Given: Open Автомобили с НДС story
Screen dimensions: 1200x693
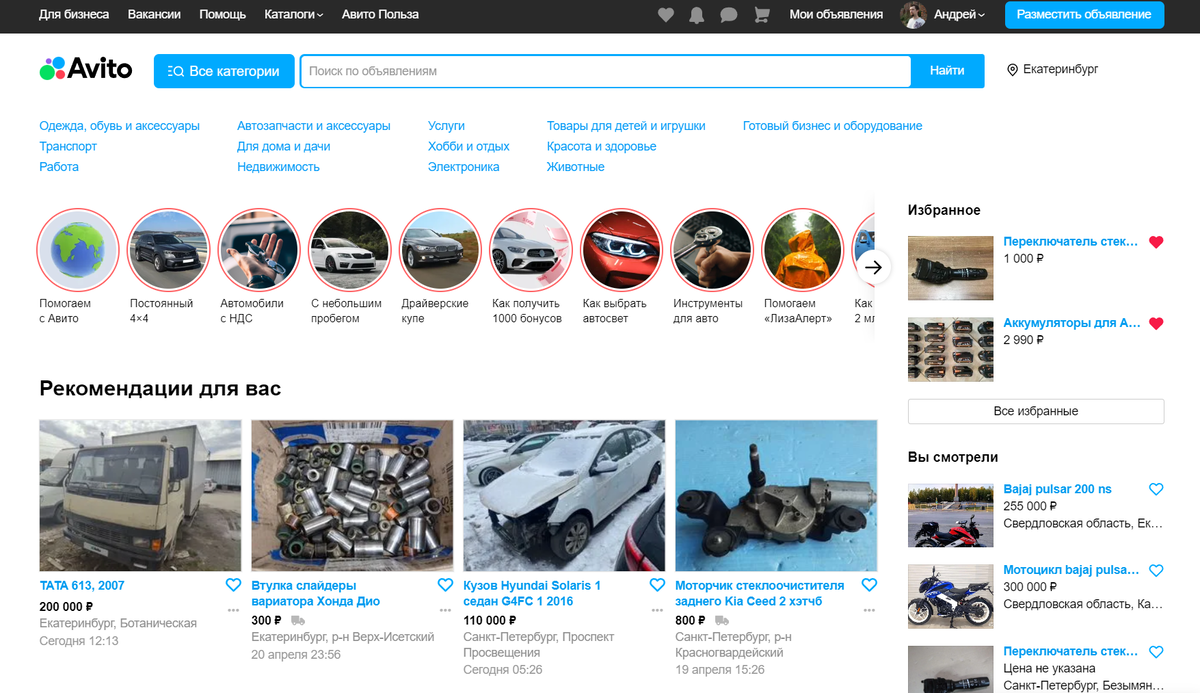Looking at the screenshot, I should (259, 251).
